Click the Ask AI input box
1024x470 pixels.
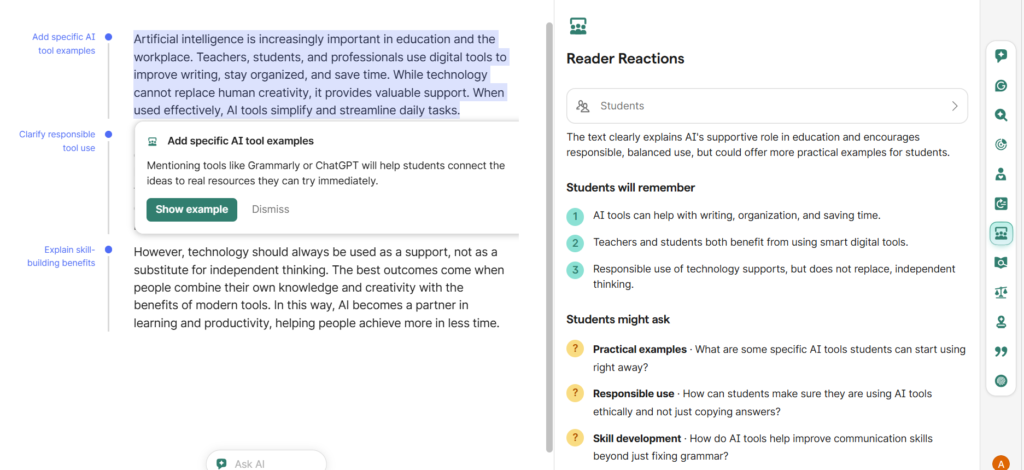267,463
